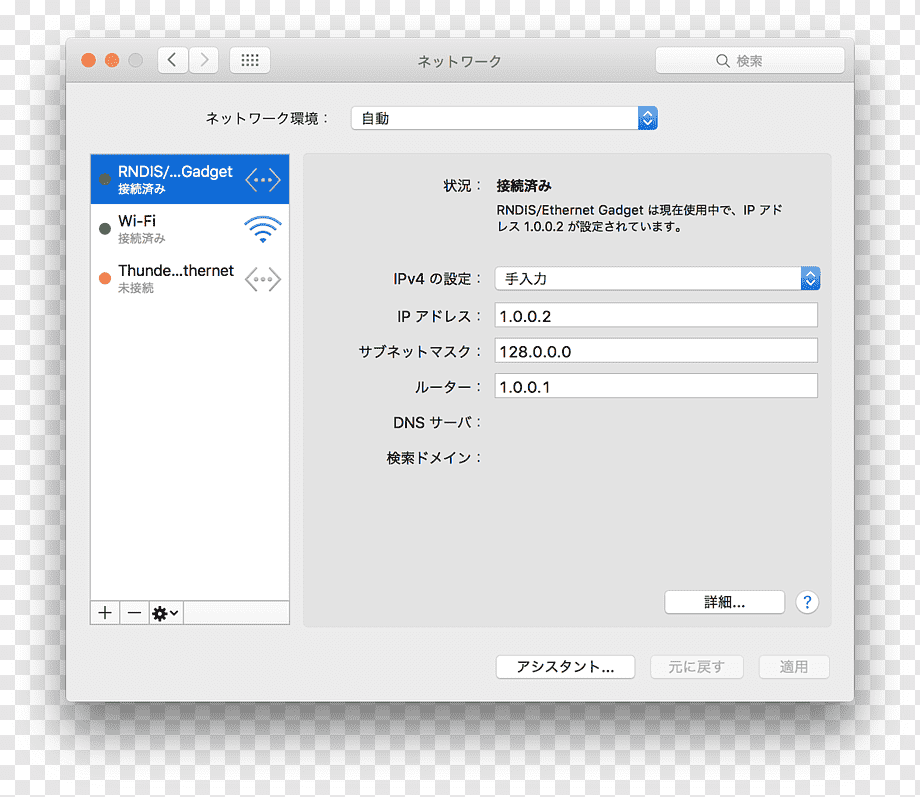Focus the IP アドレス field
Image resolution: width=920 pixels, height=797 pixels.
[656, 316]
